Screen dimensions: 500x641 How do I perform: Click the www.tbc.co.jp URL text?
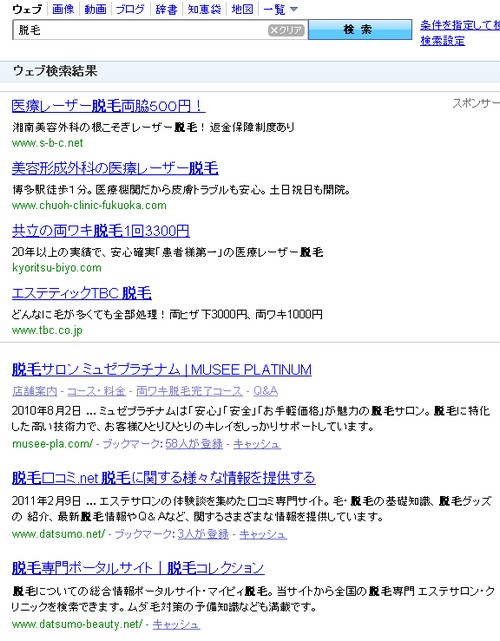tap(47, 330)
